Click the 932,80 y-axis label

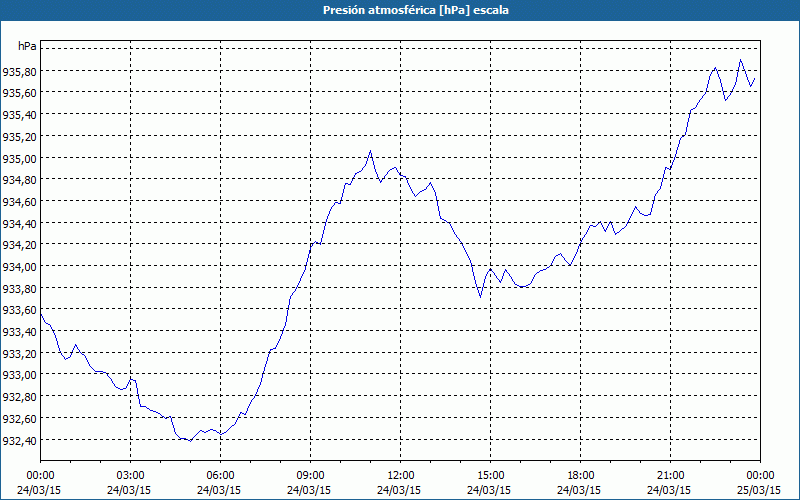19,397
